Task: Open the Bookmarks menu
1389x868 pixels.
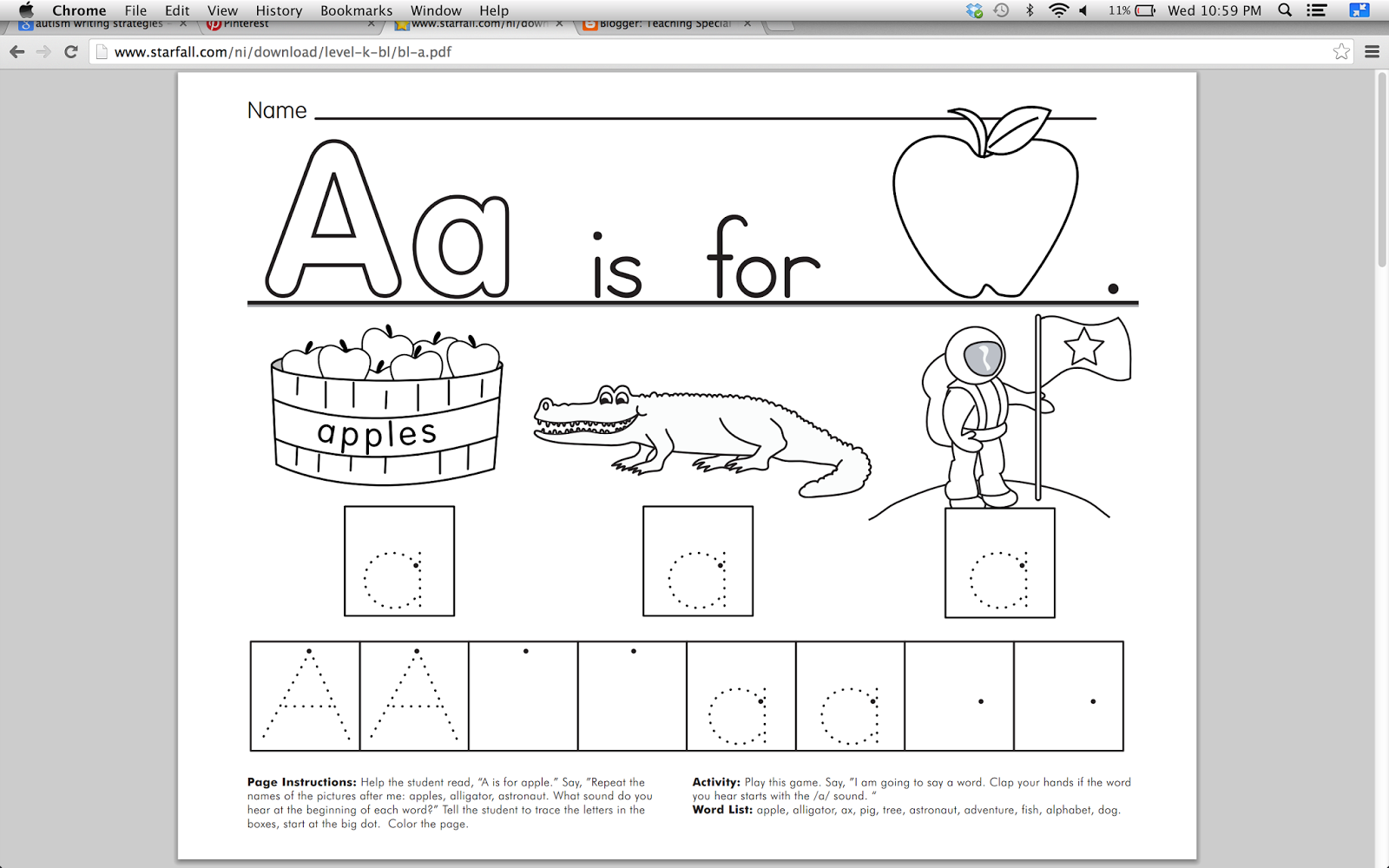Action: click(x=356, y=10)
